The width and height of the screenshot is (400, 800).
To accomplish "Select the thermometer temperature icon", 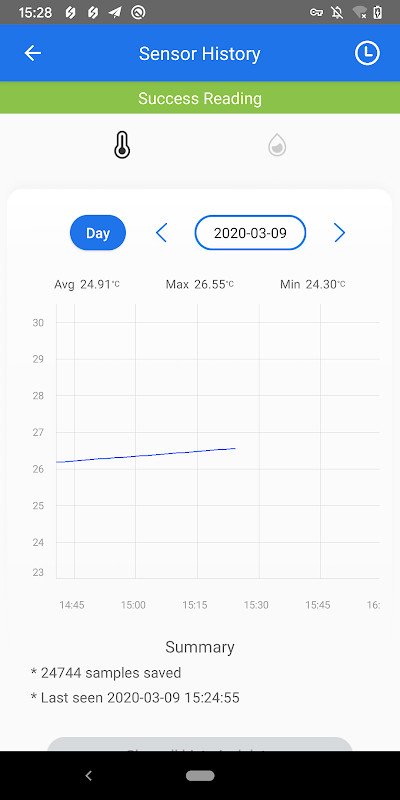I will (122, 145).
